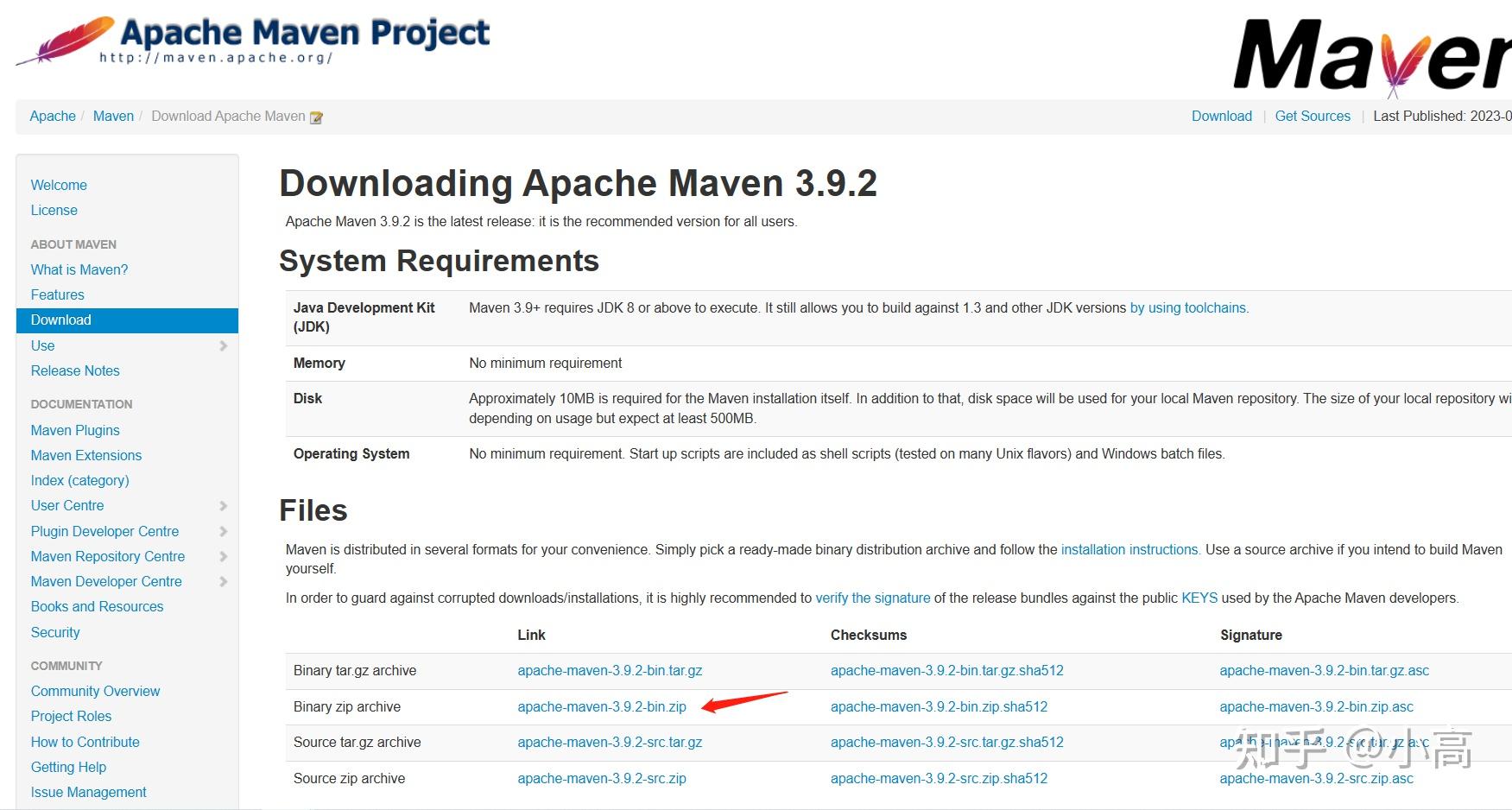
Task: Click the Java Development Kit (JDK) cell
Action: click(364, 317)
